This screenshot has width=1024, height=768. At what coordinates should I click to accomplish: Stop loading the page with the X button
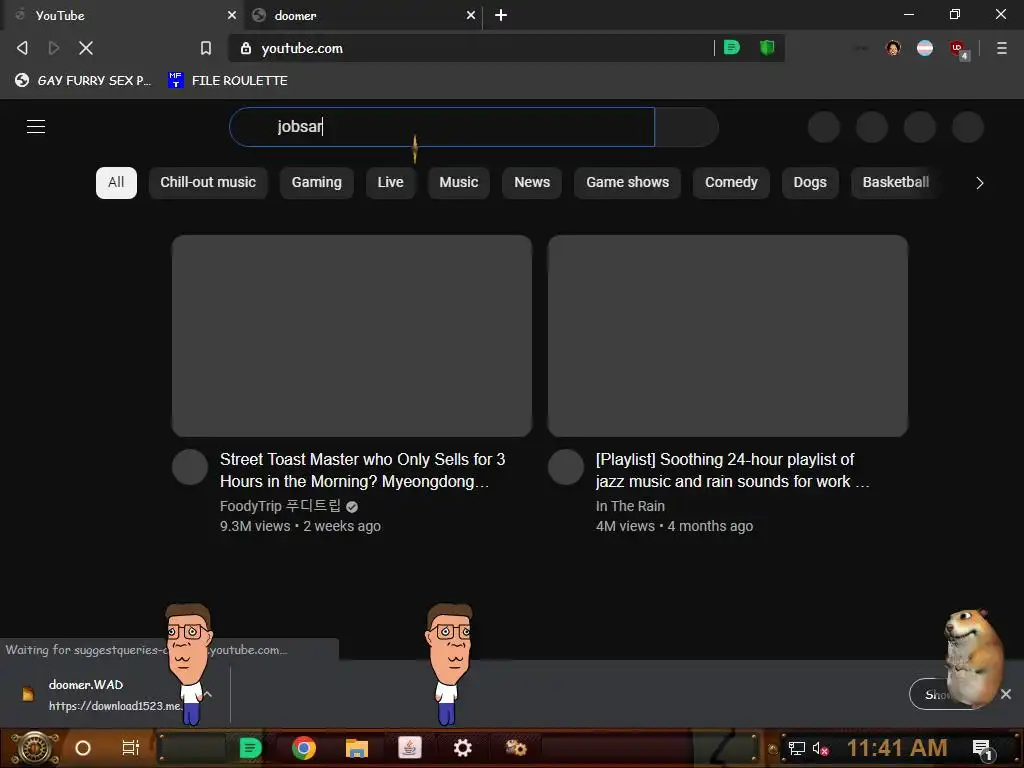(86, 48)
